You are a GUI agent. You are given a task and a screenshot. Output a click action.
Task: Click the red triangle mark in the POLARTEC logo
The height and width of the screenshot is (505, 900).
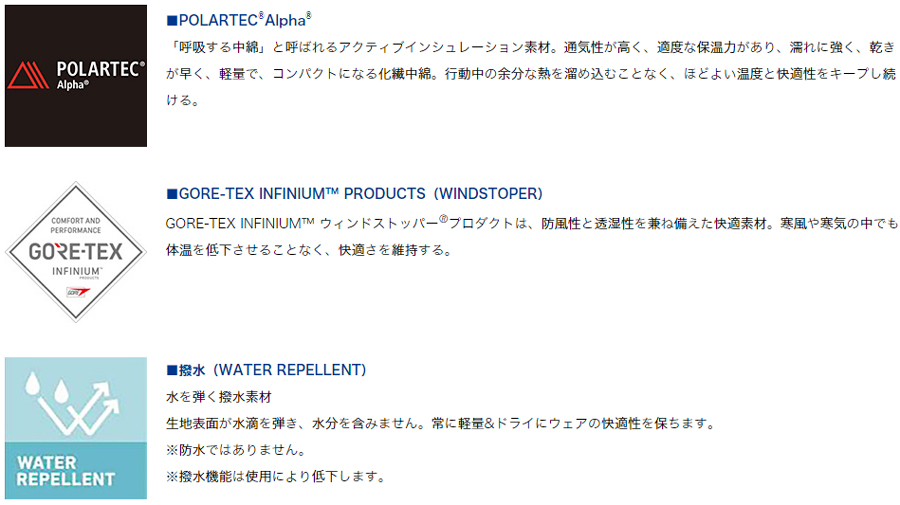click(28, 75)
